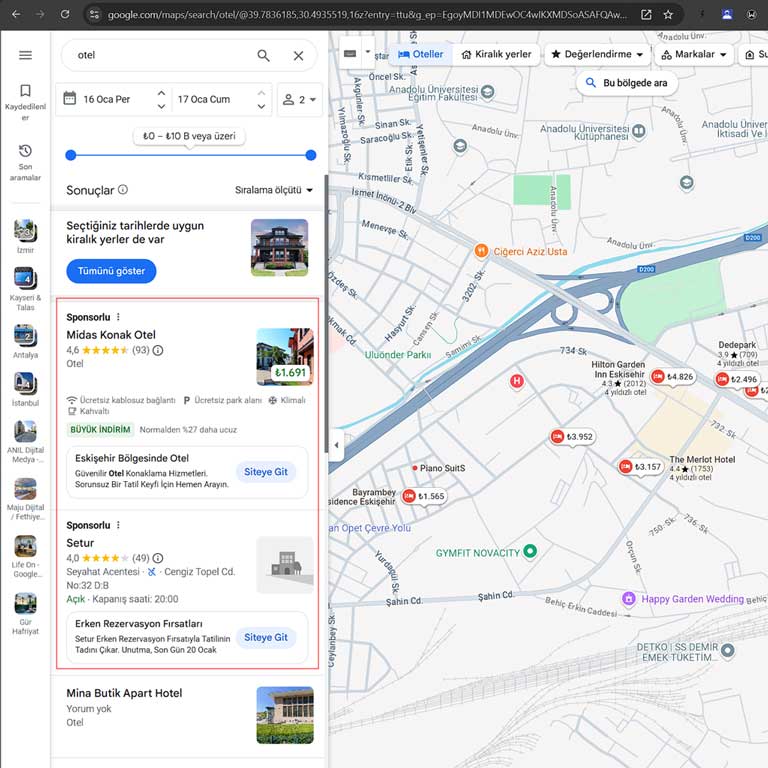Open the Midas Konak Otel sponsored options menu

click(x=118, y=317)
